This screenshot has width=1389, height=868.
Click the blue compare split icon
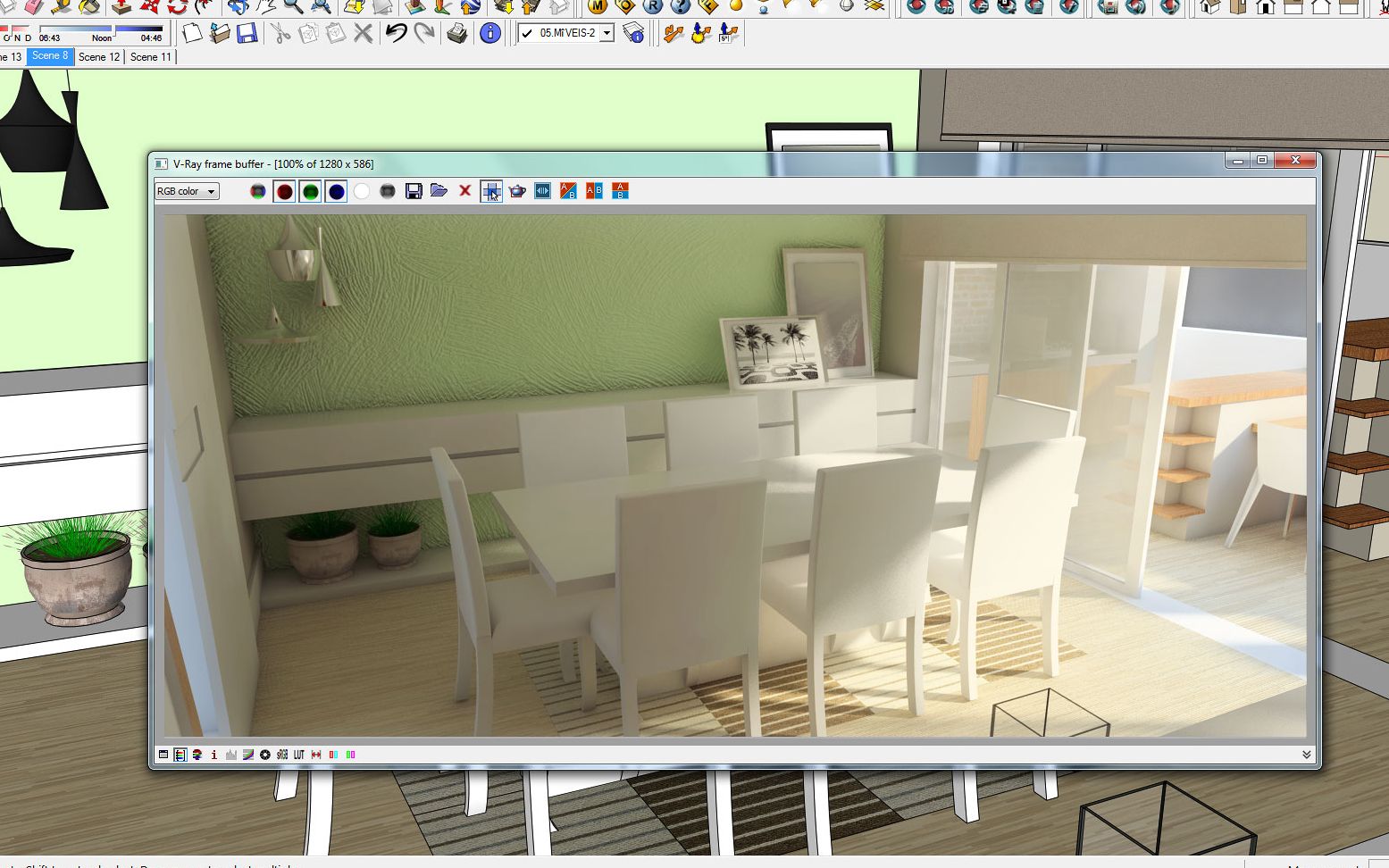coord(542,191)
